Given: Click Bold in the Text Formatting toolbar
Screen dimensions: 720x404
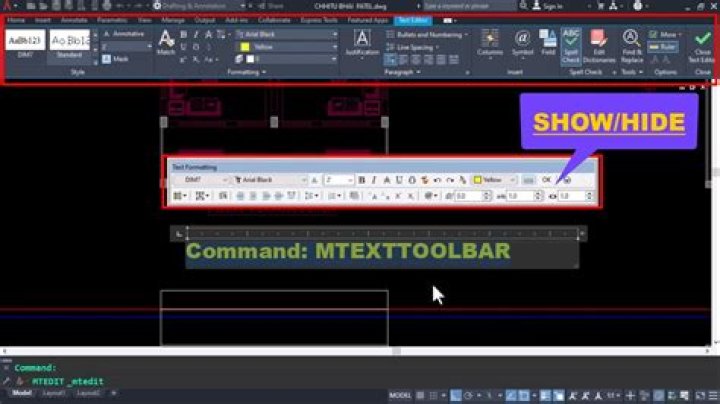Looking at the screenshot, I should (362, 180).
